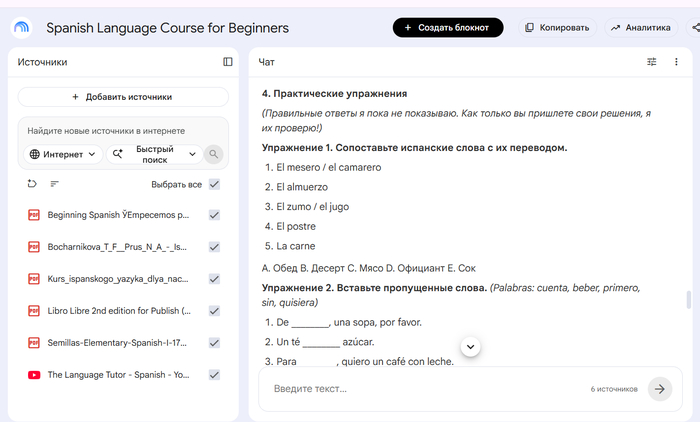Uncheck the Kurs_ispanskogo source checkbox
The image size is (700, 422).
click(214, 279)
